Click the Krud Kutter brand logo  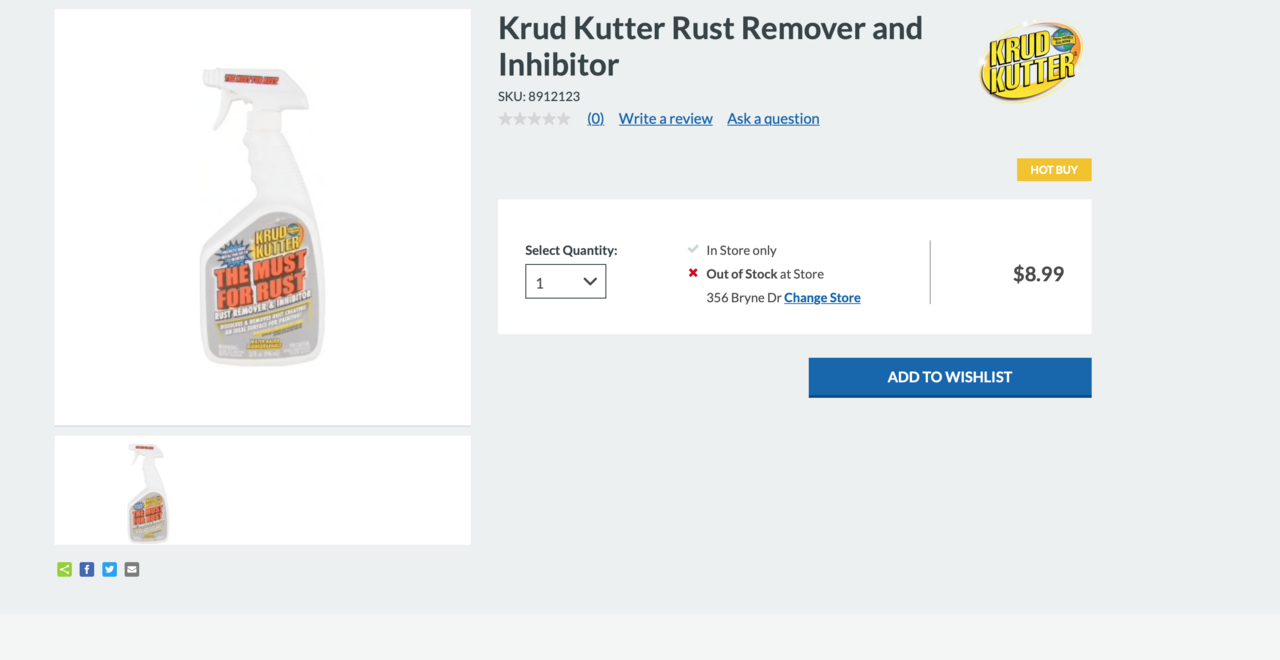point(1030,62)
